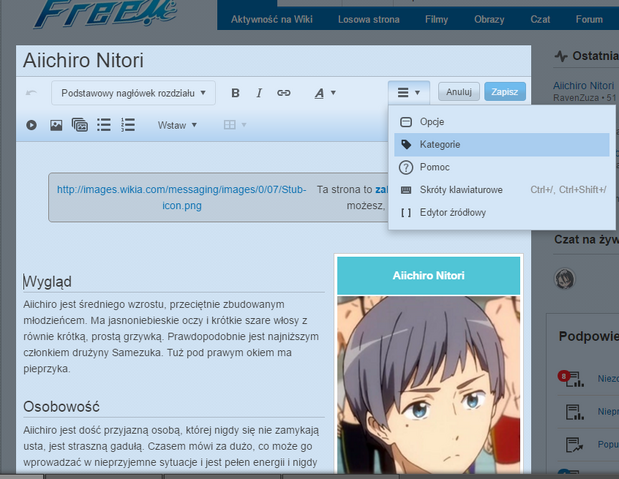This screenshot has height=479, width=619.
Task: Open Aktywność na Wiki tab
Action: coord(272,19)
